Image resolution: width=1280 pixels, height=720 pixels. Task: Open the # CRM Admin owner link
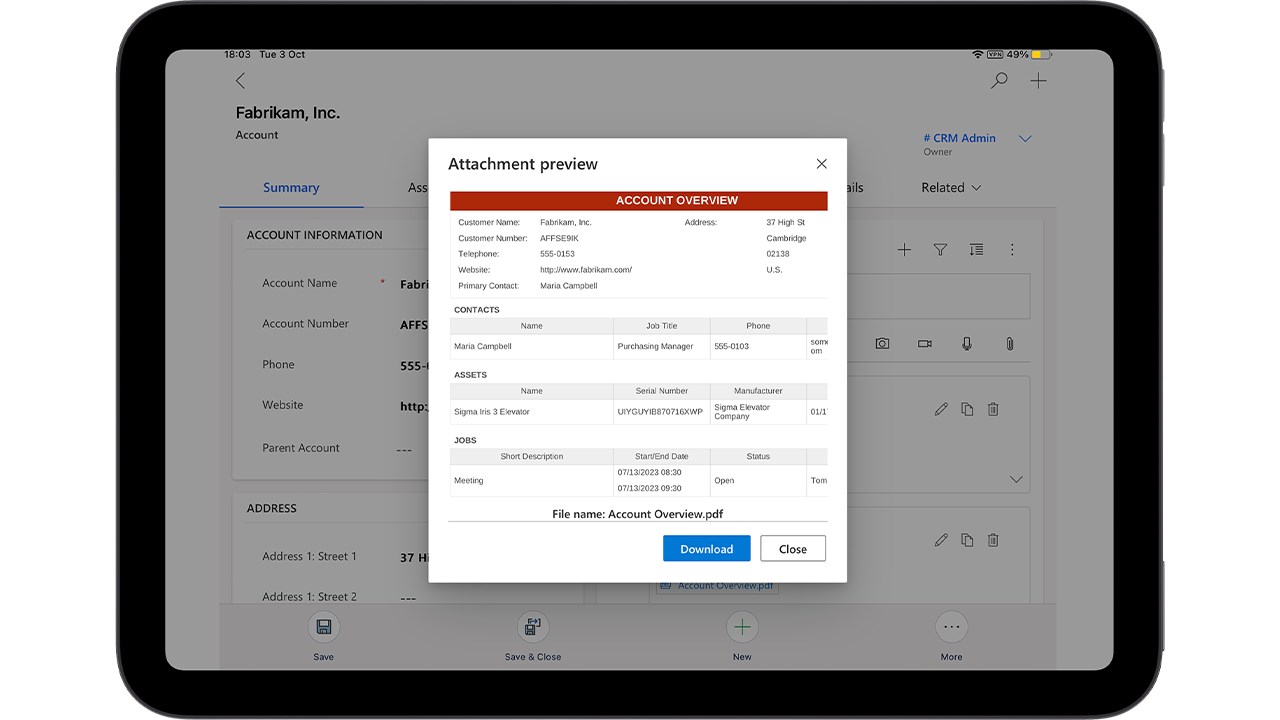point(959,139)
